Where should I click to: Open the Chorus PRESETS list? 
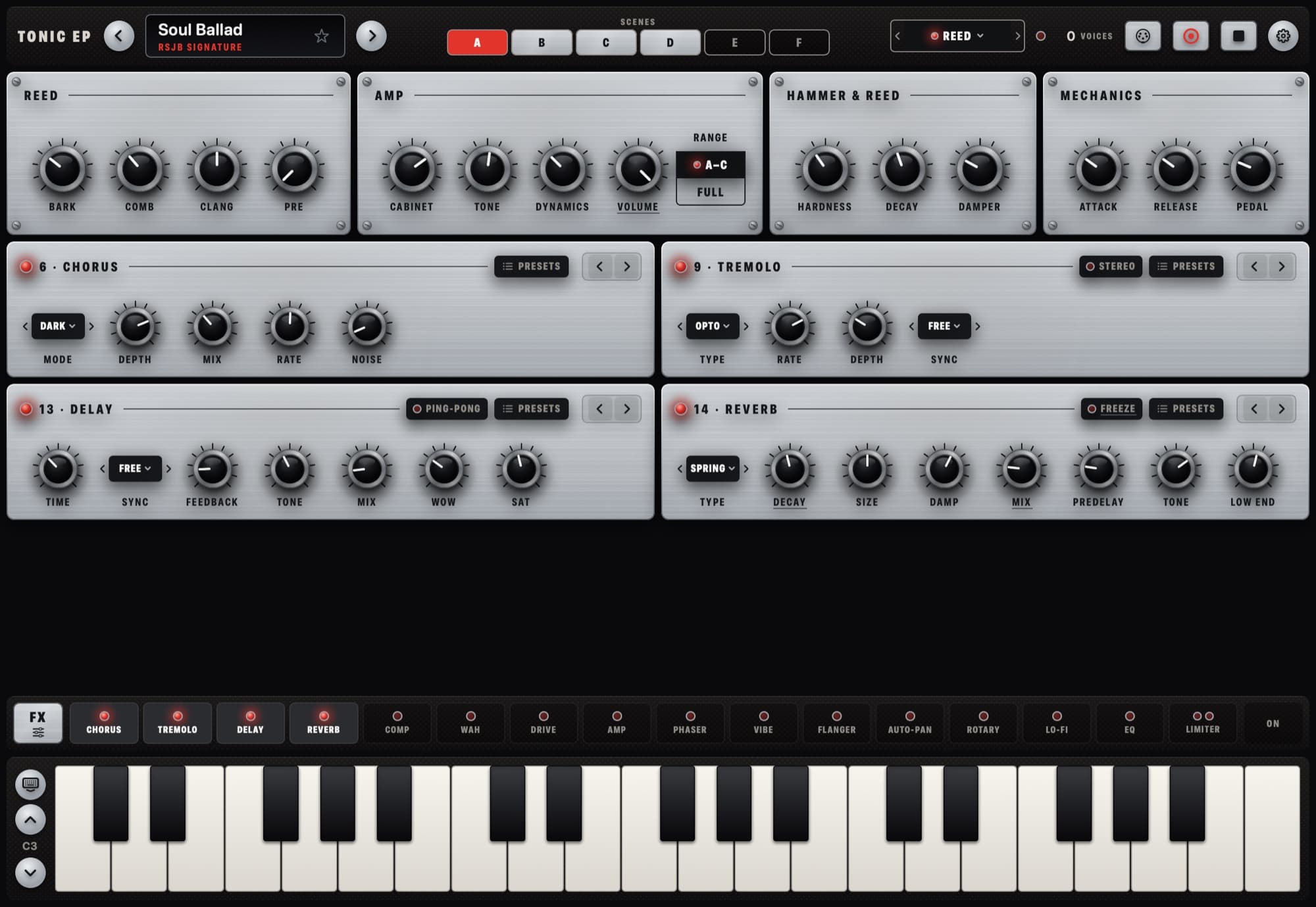click(532, 267)
